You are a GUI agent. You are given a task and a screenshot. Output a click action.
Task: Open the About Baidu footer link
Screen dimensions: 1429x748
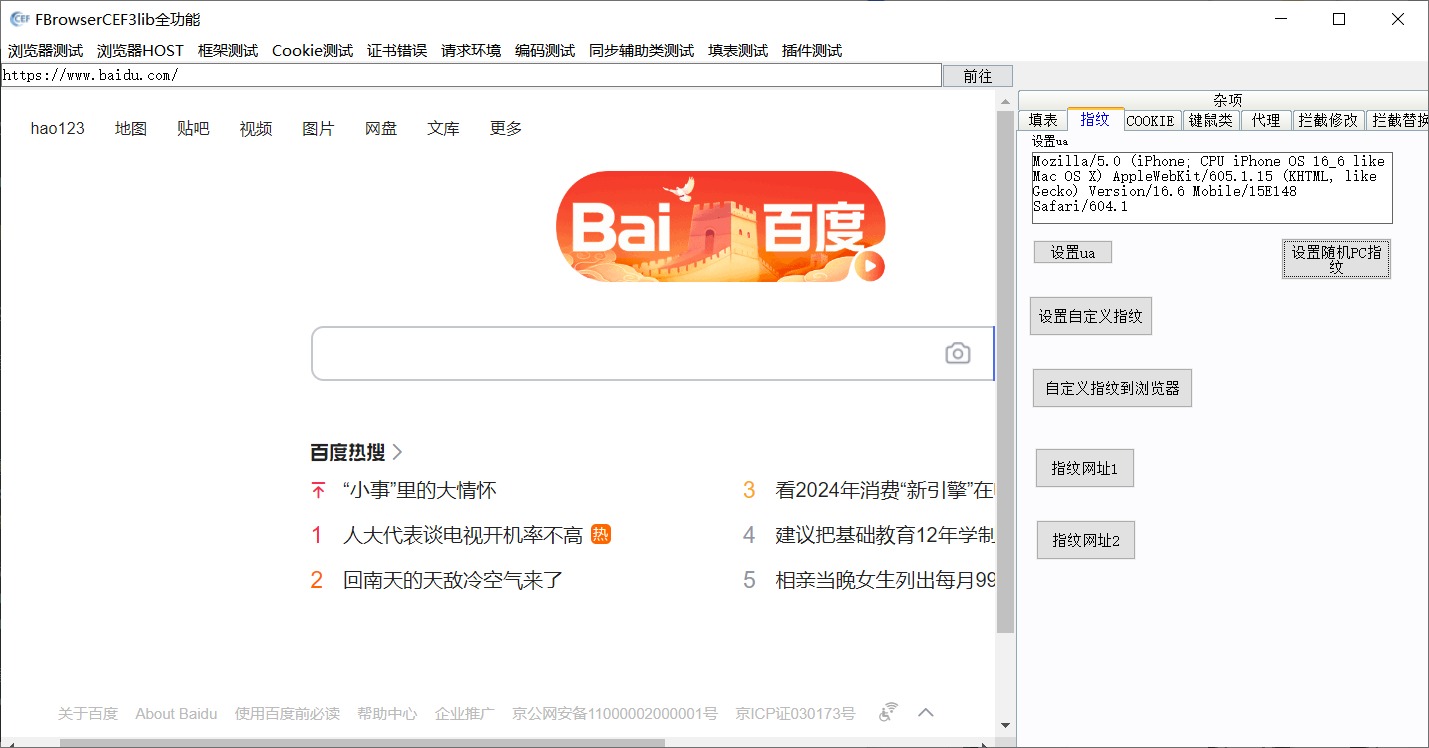click(176, 713)
